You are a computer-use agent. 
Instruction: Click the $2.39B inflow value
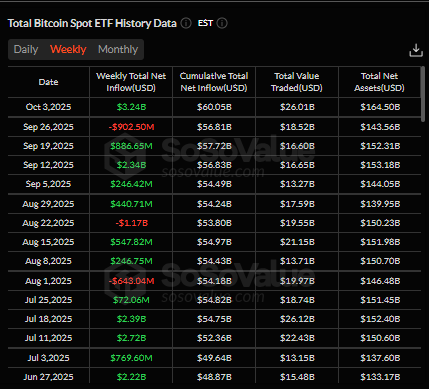click(x=131, y=319)
